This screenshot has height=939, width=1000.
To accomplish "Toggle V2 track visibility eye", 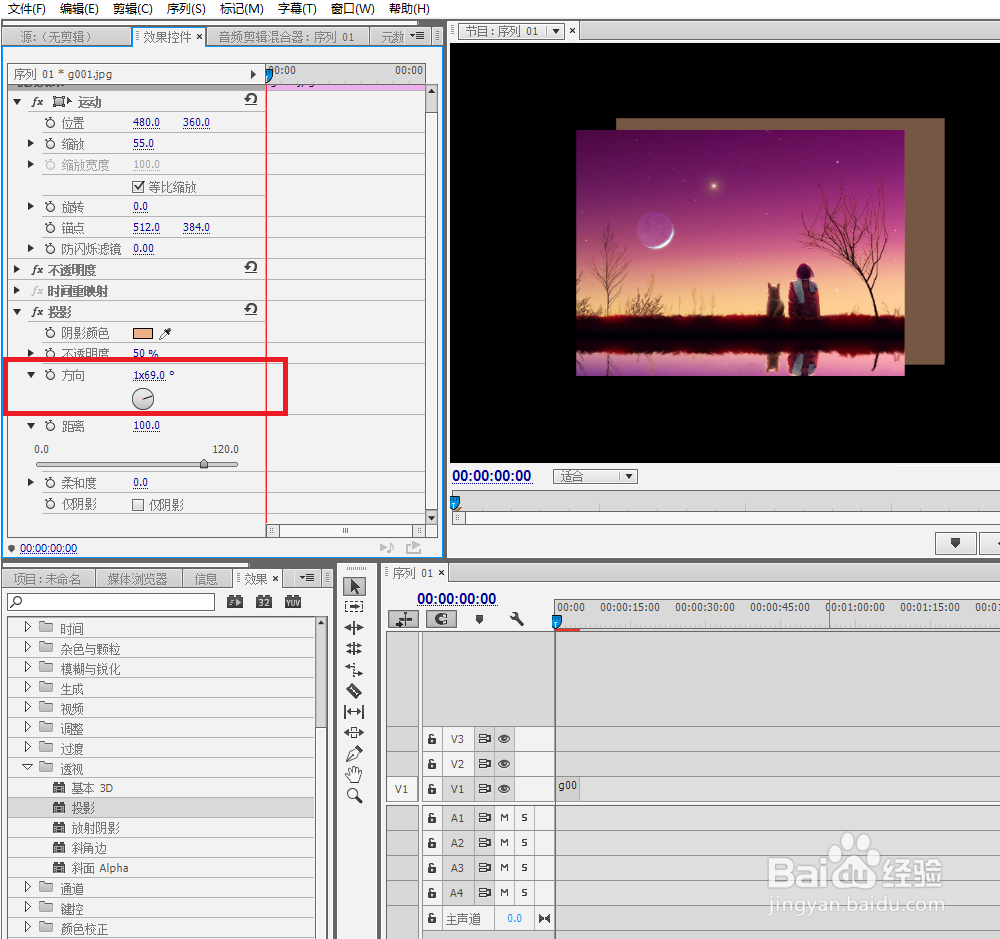I will pyautogui.click(x=504, y=764).
